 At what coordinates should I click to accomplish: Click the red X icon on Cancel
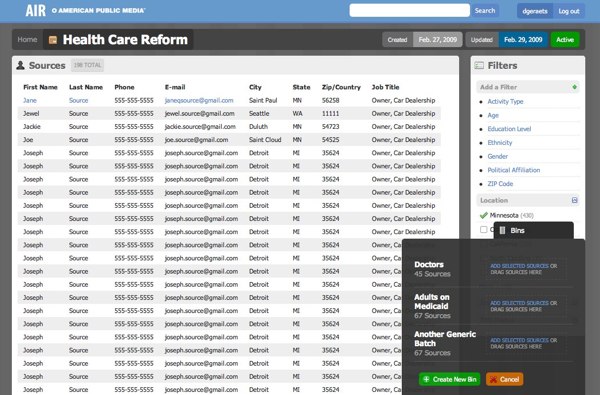pos(494,379)
